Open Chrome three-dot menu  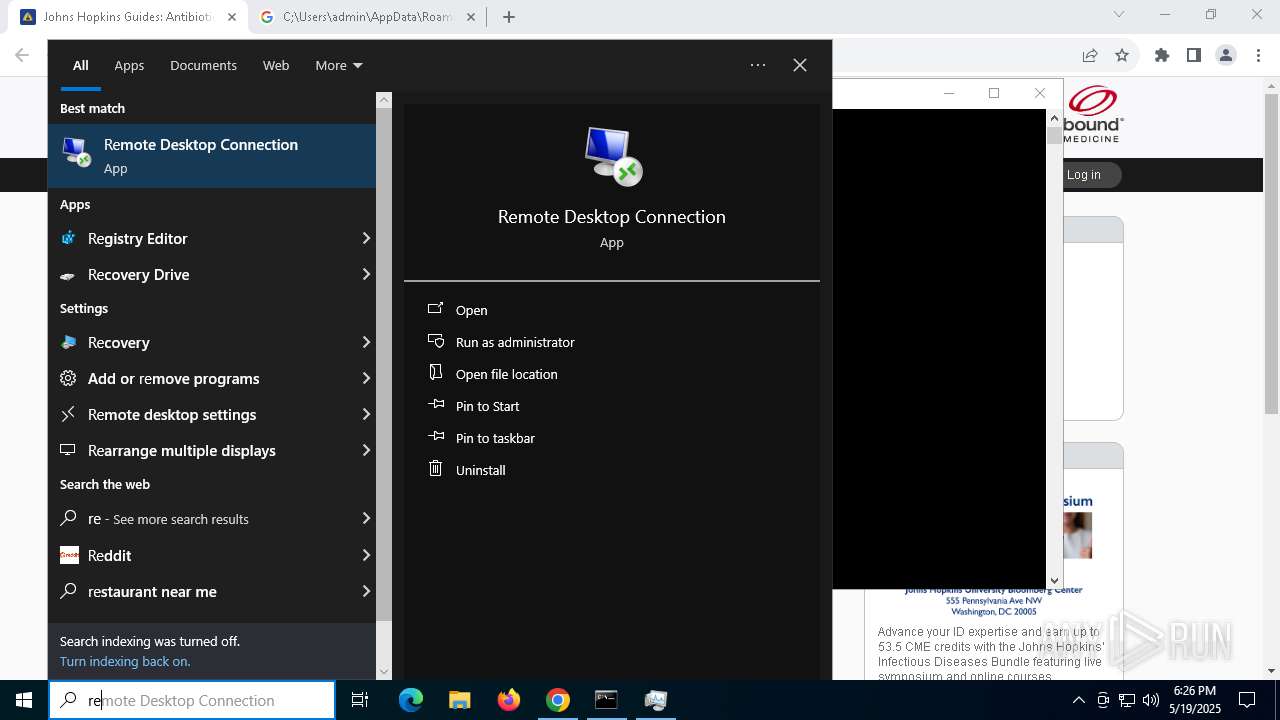1257,56
